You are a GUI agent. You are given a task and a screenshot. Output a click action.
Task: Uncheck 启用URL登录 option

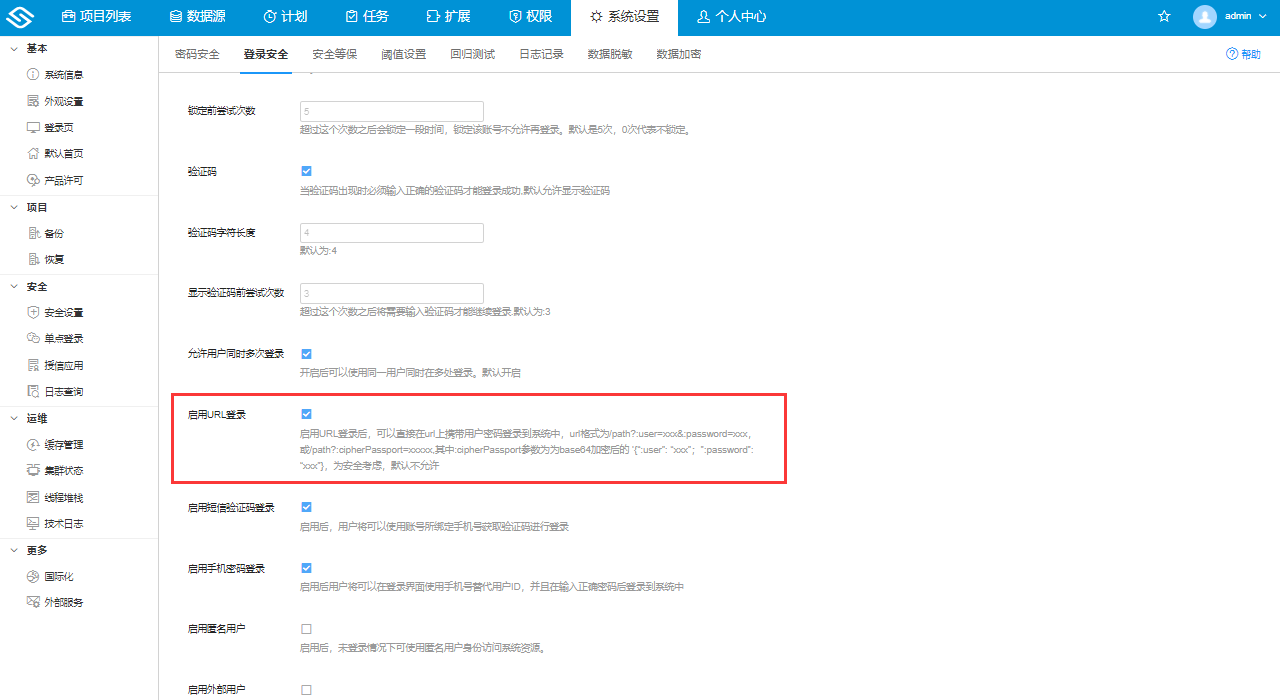pos(306,412)
